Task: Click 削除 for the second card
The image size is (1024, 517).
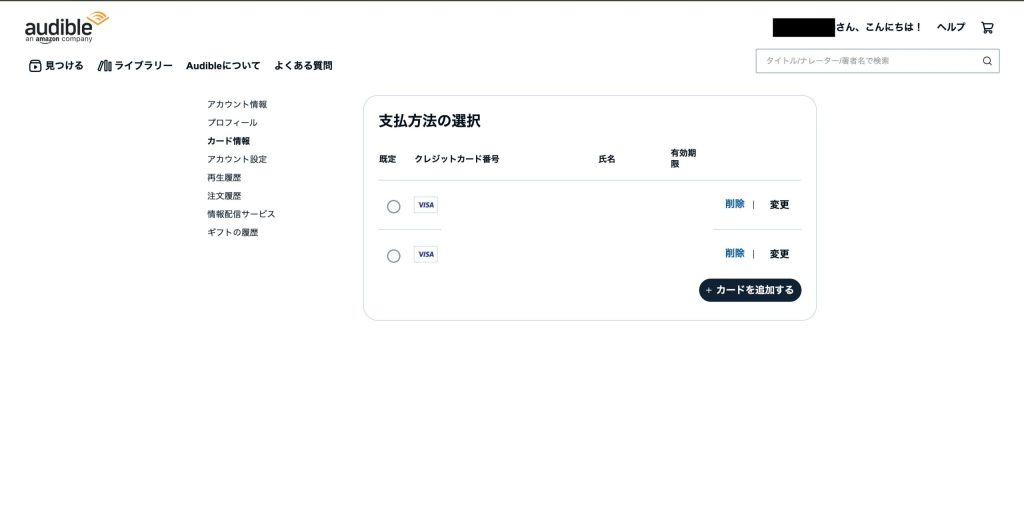Action: [x=735, y=253]
